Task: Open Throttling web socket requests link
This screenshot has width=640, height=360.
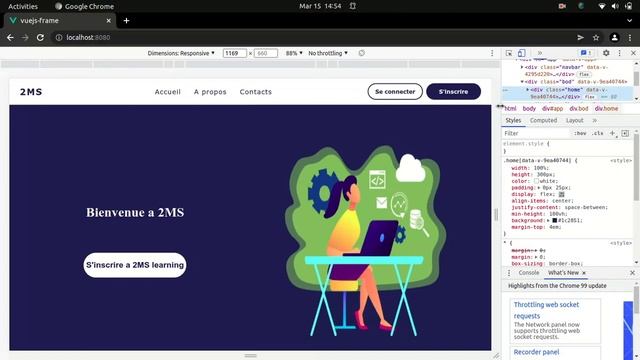Action: pos(546,310)
